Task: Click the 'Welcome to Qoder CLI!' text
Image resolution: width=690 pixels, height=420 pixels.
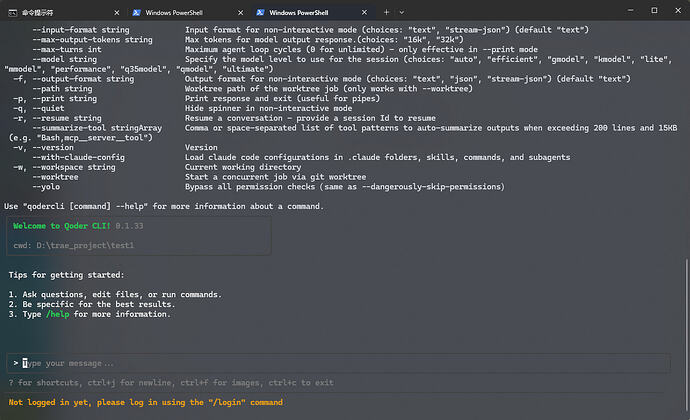Action: tap(62, 226)
